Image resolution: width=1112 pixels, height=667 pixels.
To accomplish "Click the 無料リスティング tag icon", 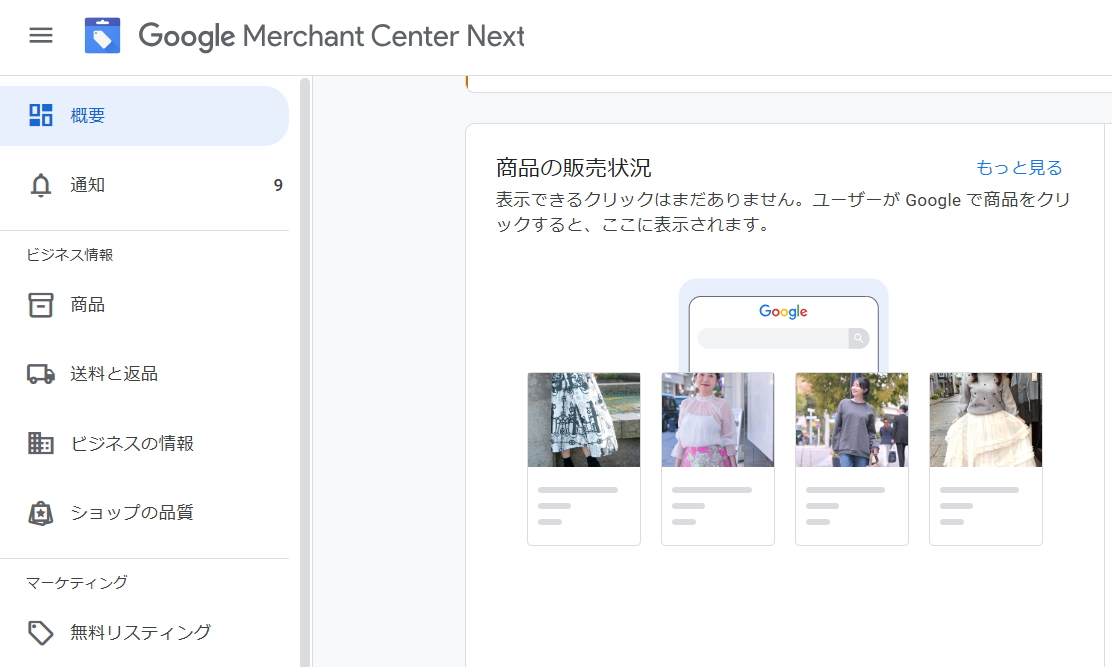I will [41, 632].
